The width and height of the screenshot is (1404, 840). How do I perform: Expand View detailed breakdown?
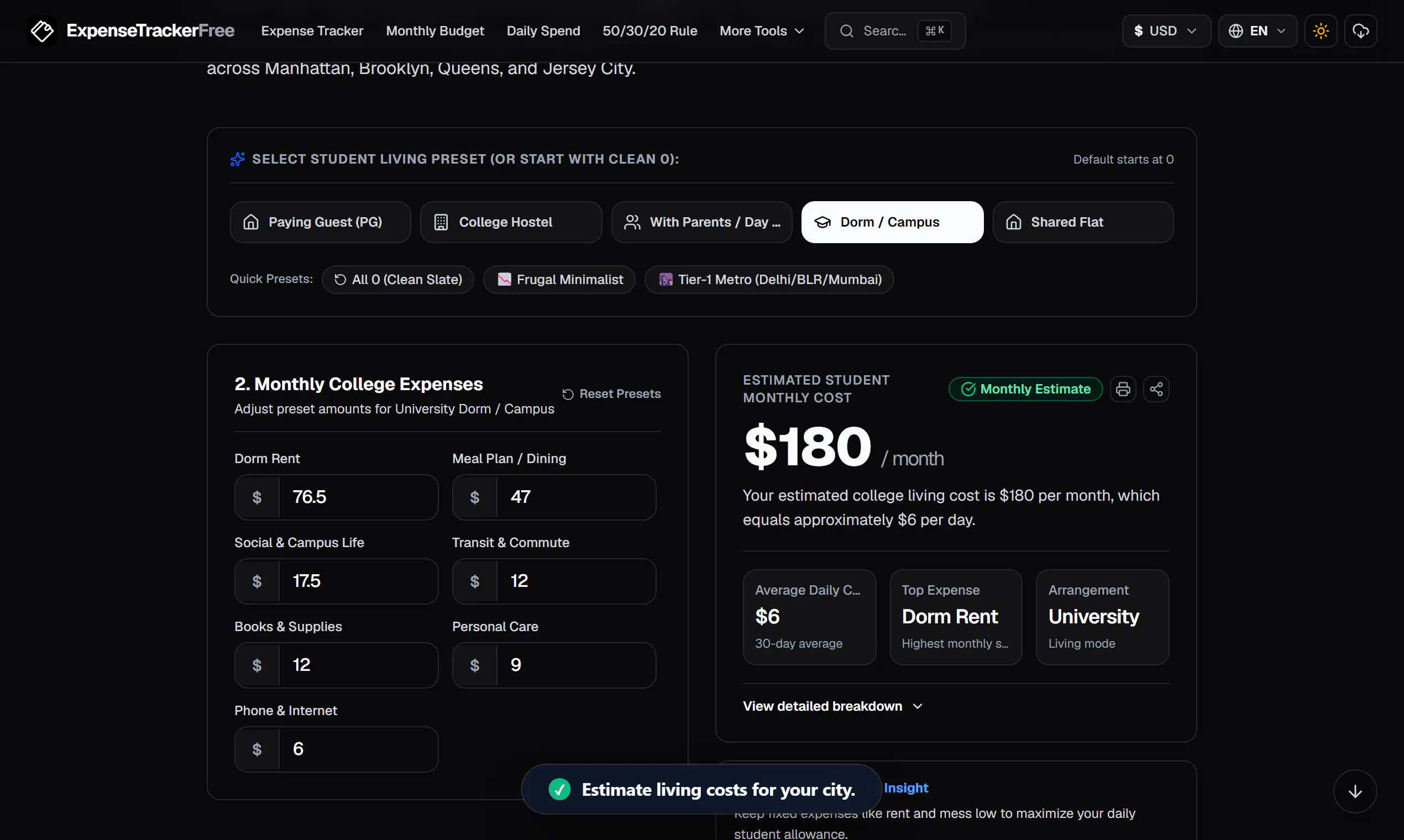tap(833, 706)
